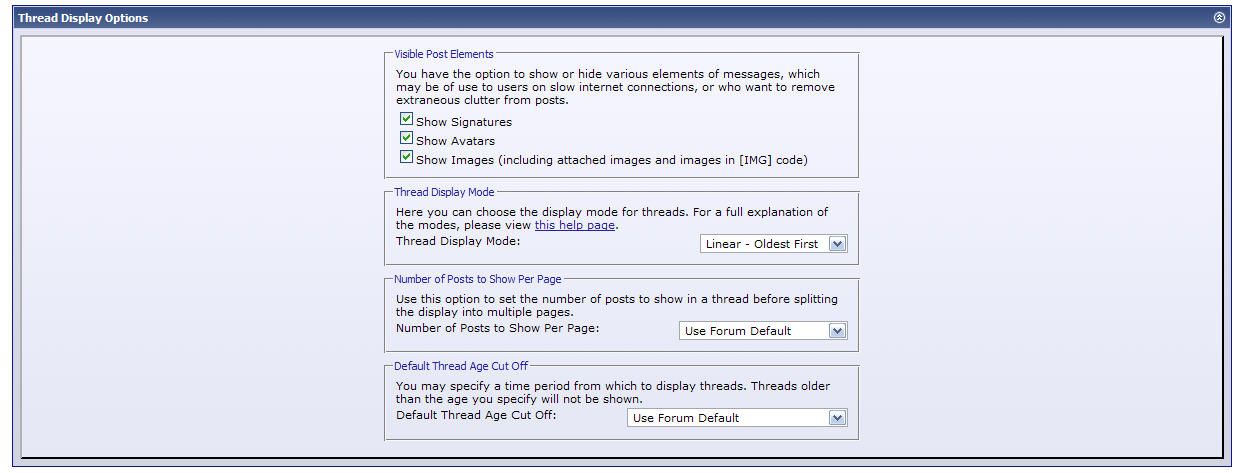Click the Show Signatures label text
Screen dimensions: 1233x473
[464, 122]
